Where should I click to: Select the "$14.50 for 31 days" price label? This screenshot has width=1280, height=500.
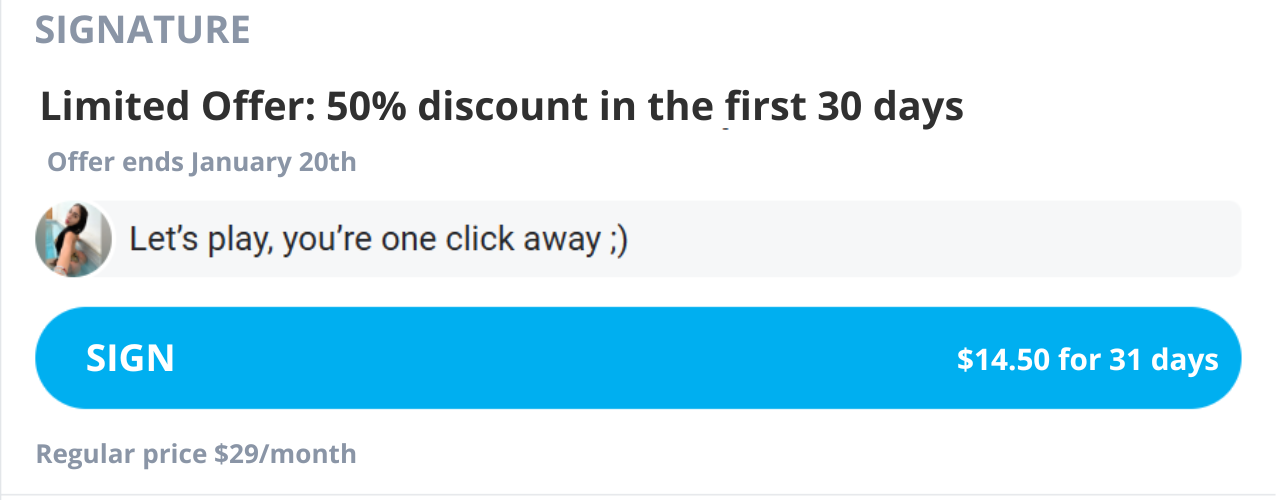[x=1088, y=359]
